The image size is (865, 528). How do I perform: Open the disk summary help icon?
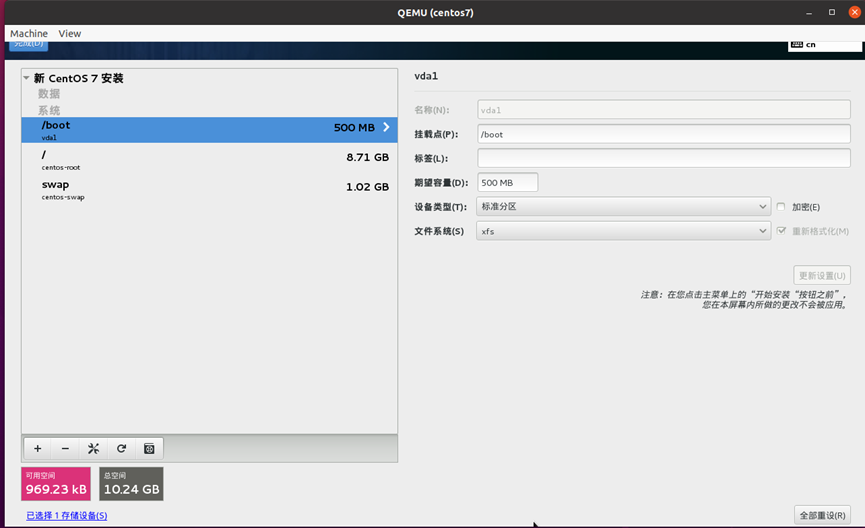[x=149, y=449]
